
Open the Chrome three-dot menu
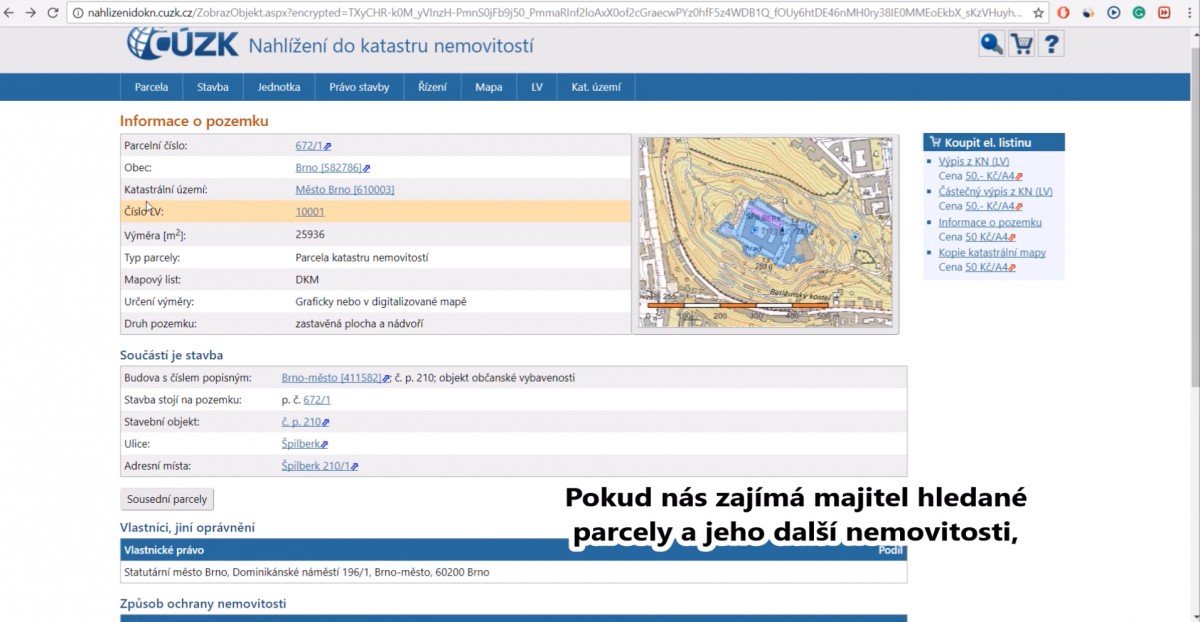pos(1188,13)
